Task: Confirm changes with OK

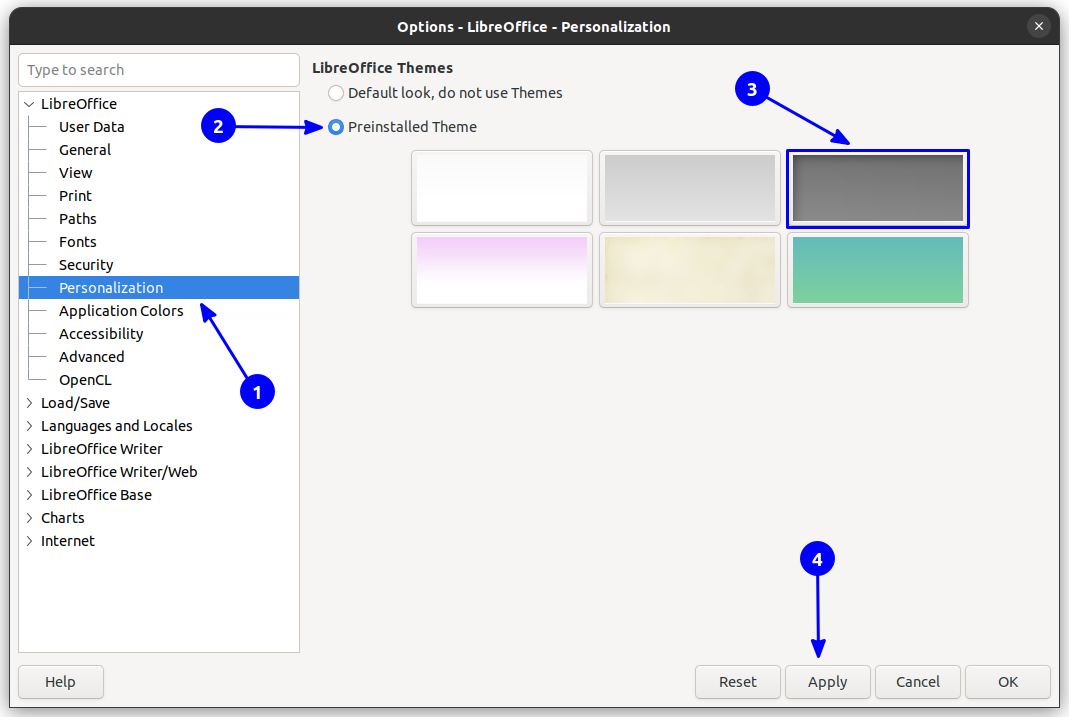Action: pos(1007,682)
